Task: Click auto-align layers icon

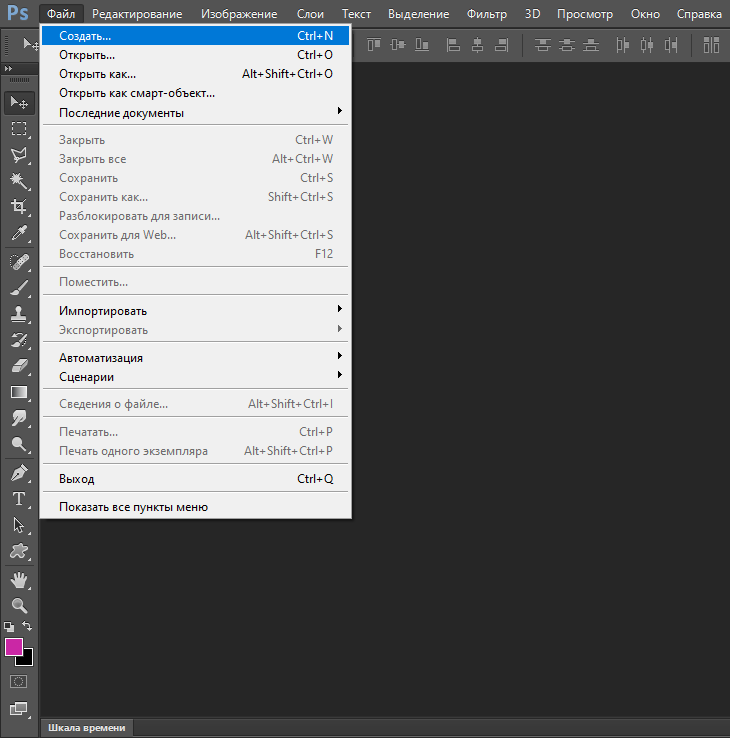Action: coord(711,45)
